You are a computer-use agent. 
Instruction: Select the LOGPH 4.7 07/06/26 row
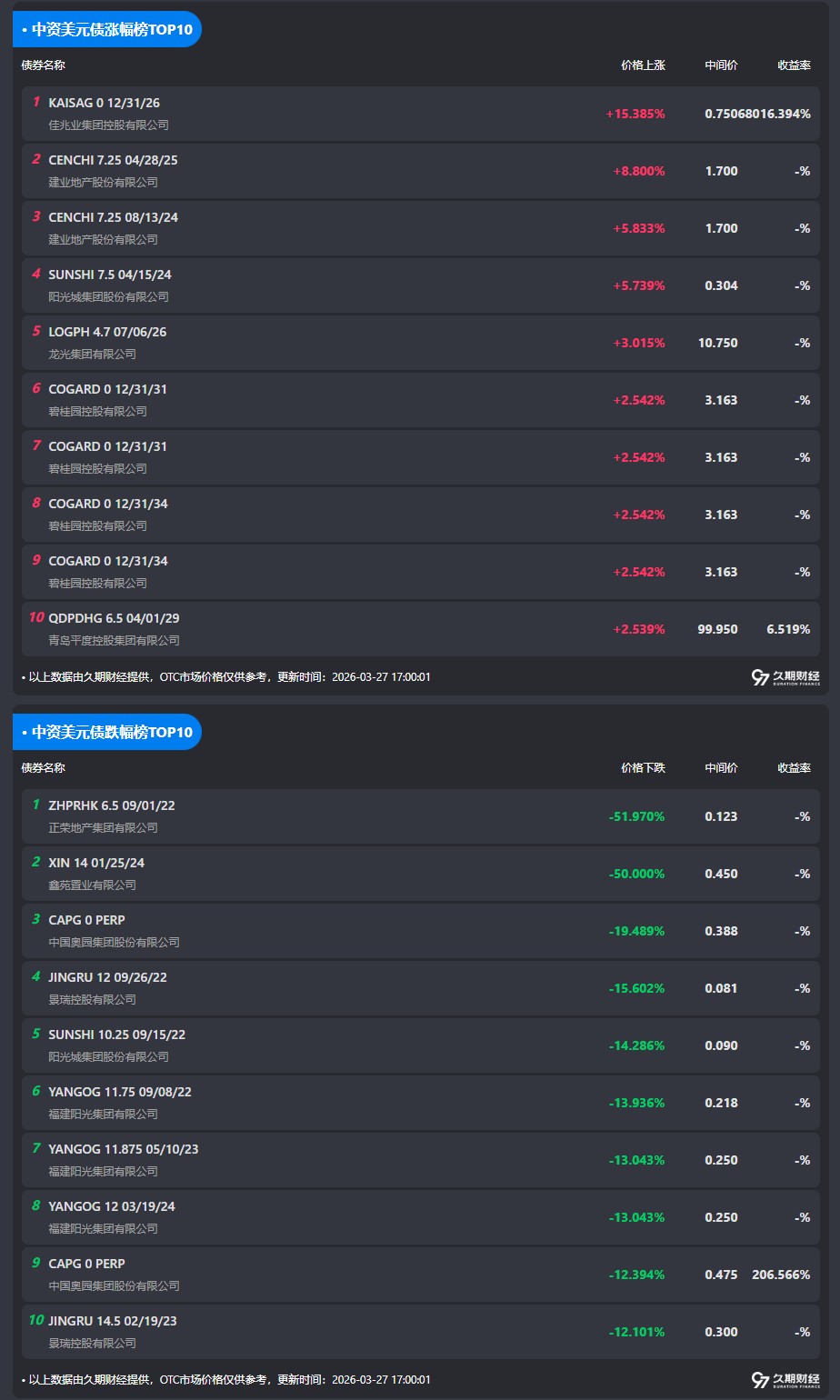click(107, 332)
